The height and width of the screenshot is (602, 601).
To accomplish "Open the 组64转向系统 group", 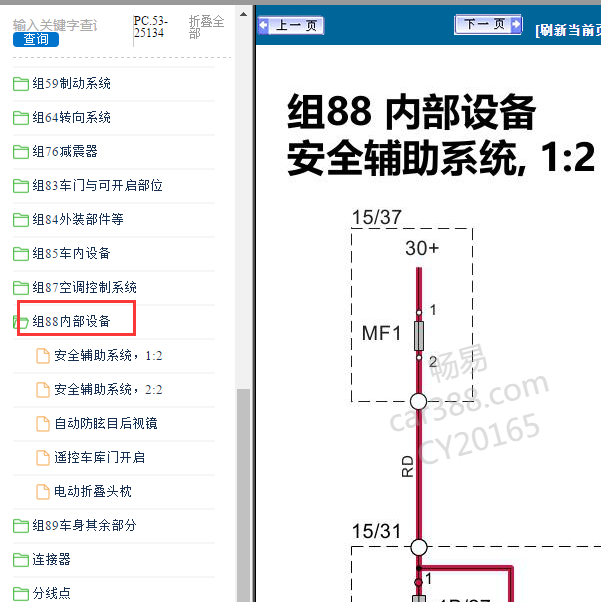I will pos(71,117).
